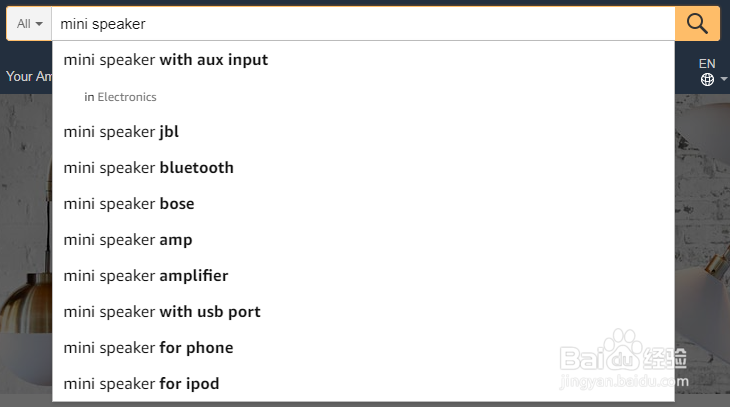Choose the in Electronics category suggestion
The image size is (730, 407).
[121, 97]
